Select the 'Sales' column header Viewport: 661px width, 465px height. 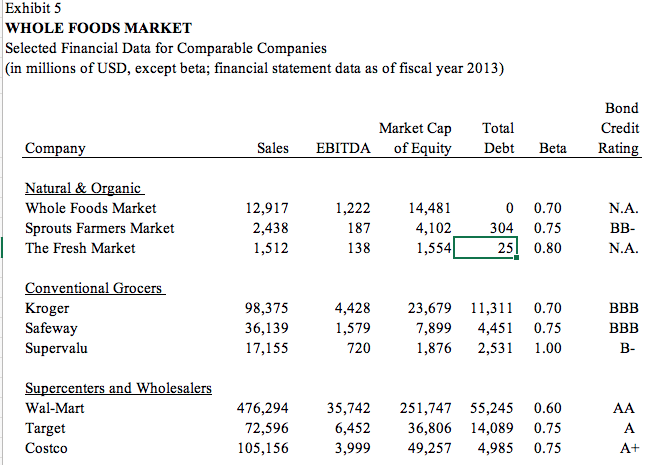point(273,148)
